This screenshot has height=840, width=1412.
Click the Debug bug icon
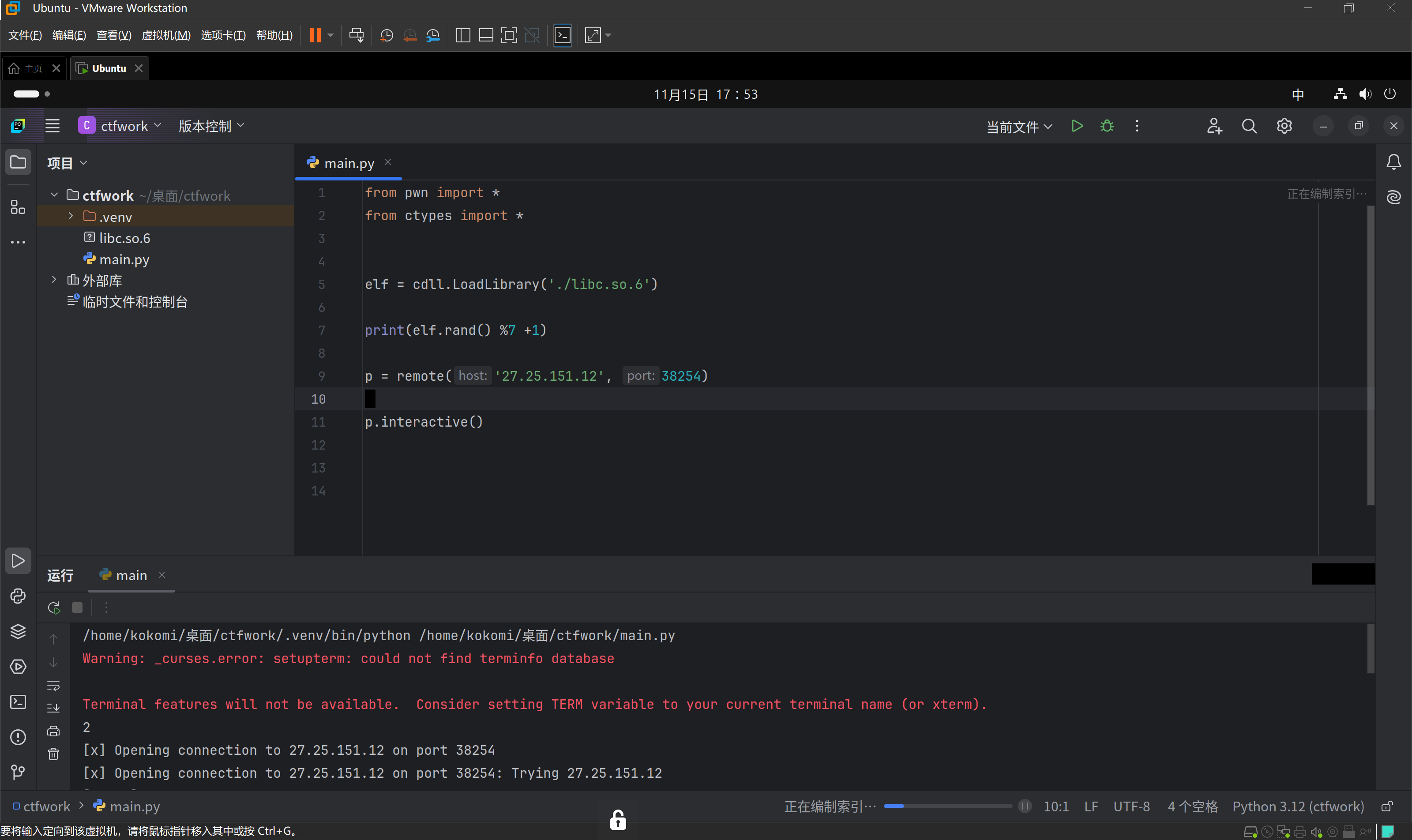tap(1107, 126)
